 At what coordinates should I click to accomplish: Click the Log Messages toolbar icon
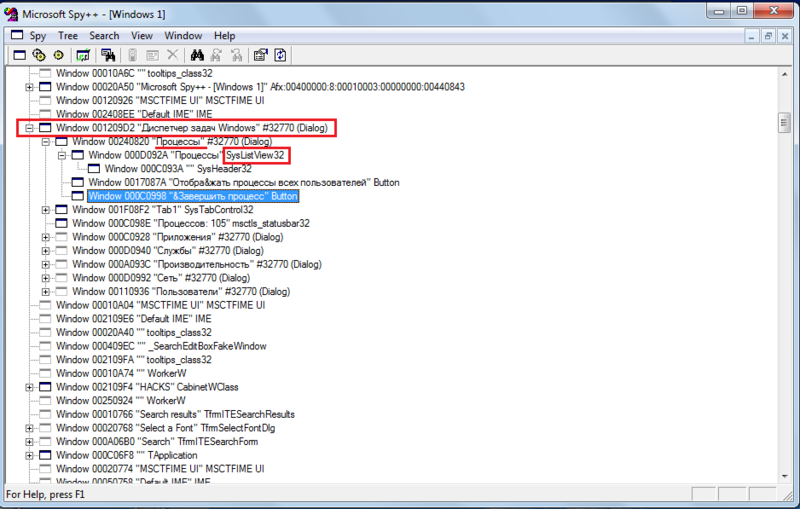83,55
